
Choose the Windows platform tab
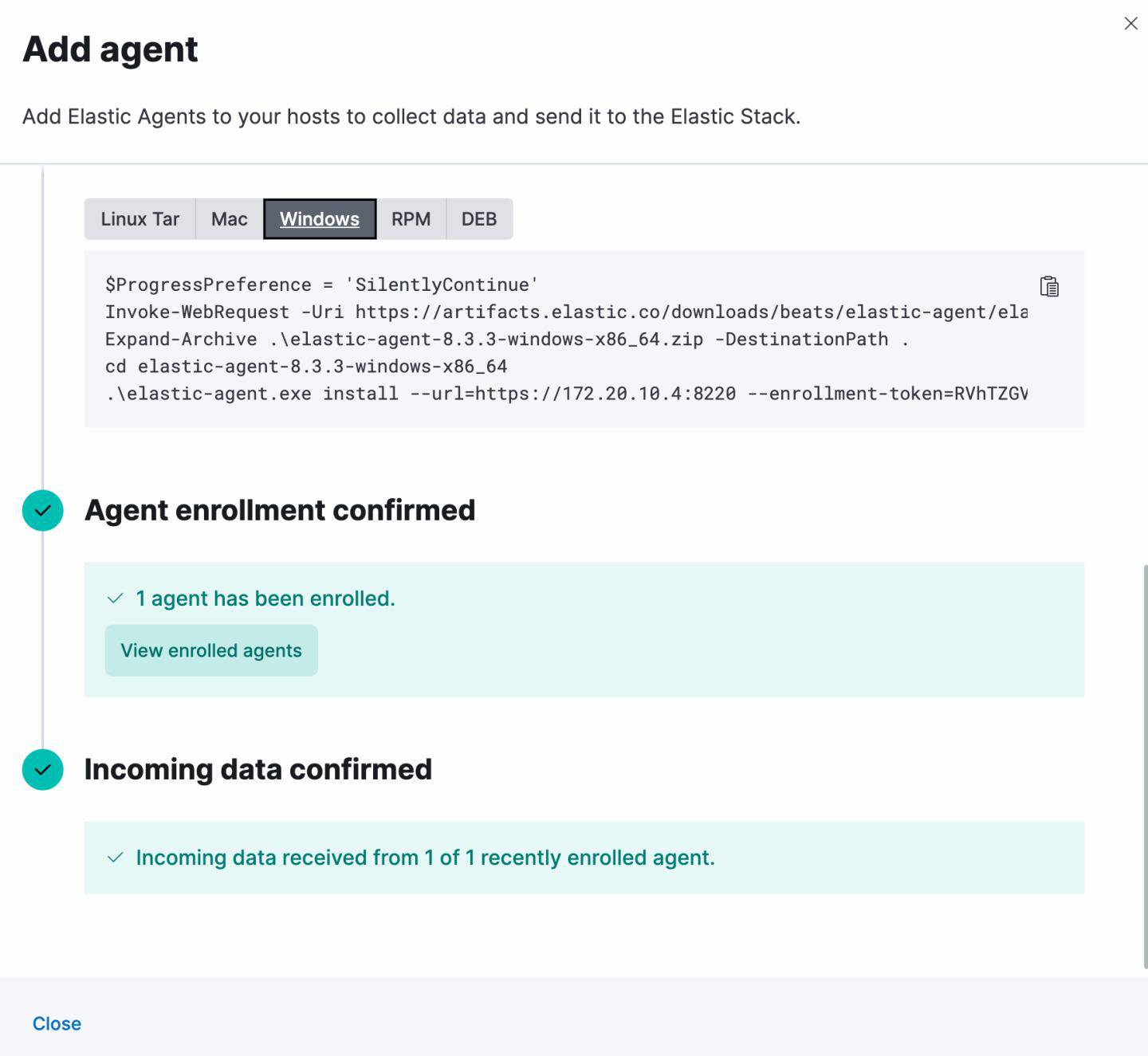(x=320, y=219)
